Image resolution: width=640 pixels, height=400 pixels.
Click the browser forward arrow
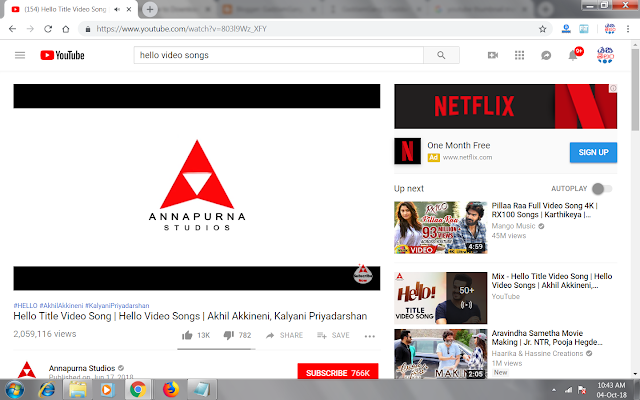click(30, 29)
